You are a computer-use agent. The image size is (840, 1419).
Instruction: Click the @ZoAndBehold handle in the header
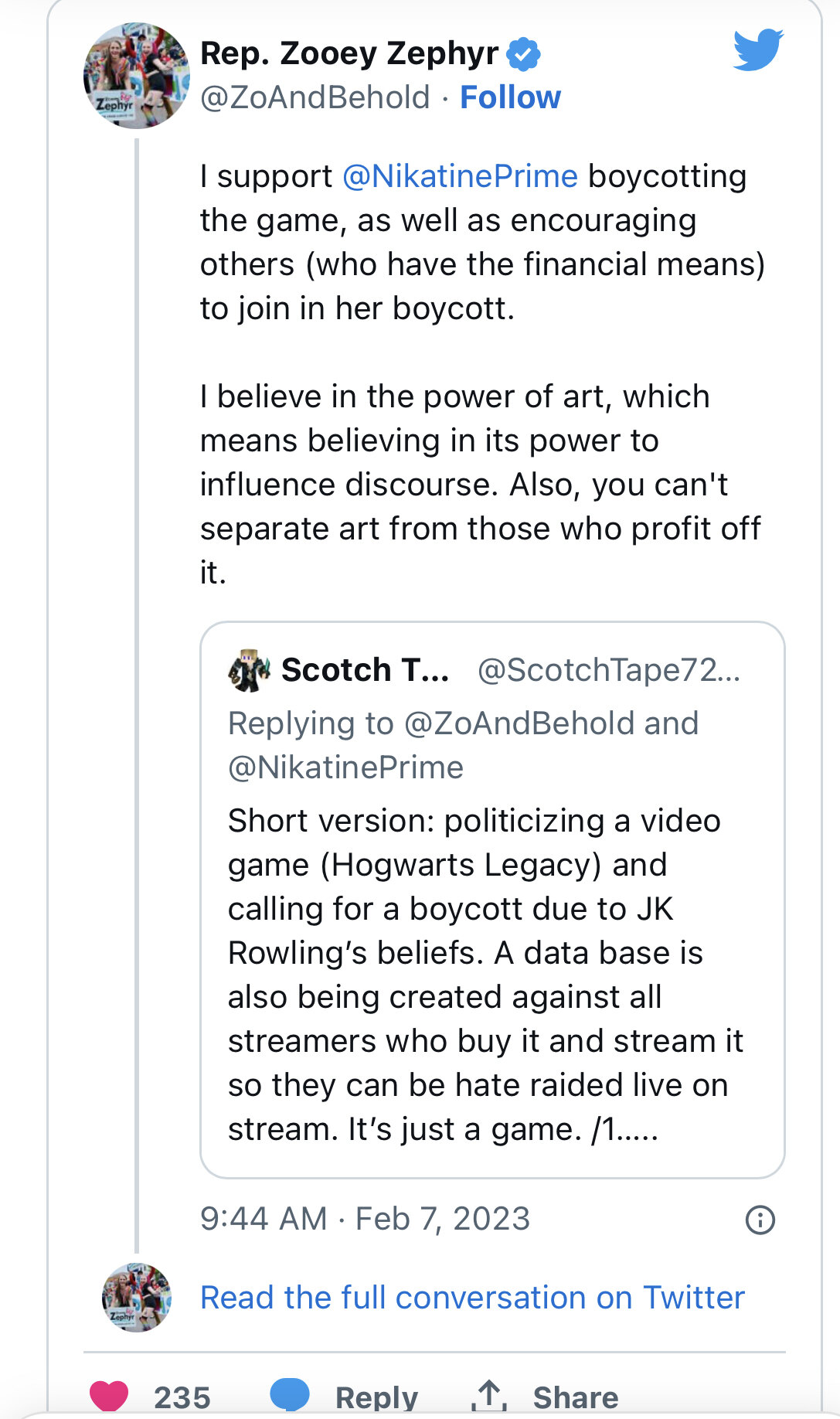315,98
